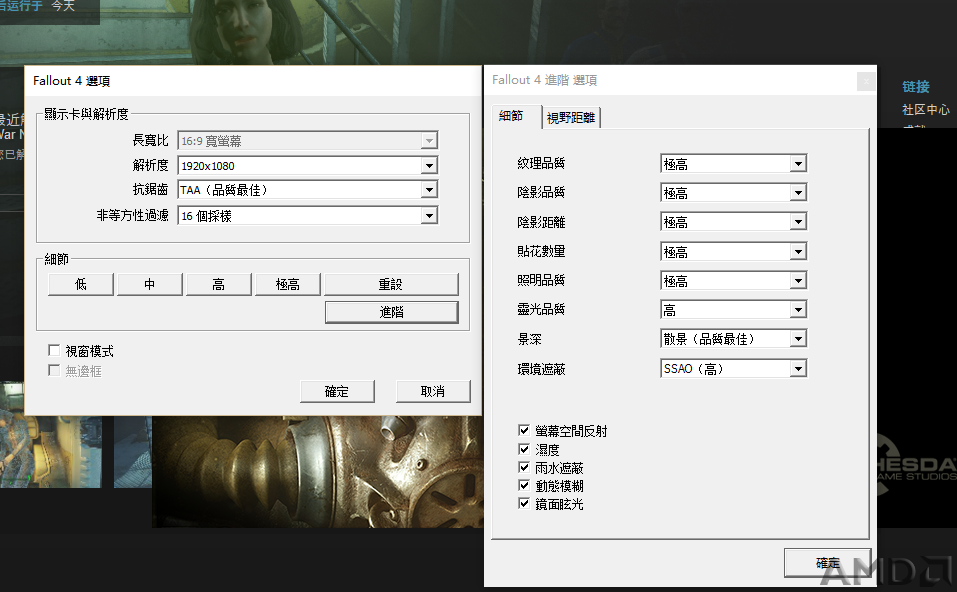Toggle the 無邊框 checkbox
Viewport: 957px width, 592px height.
point(54,370)
